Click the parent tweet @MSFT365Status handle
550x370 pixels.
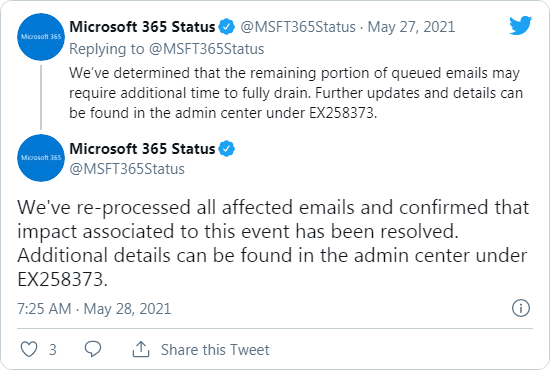[298, 27]
